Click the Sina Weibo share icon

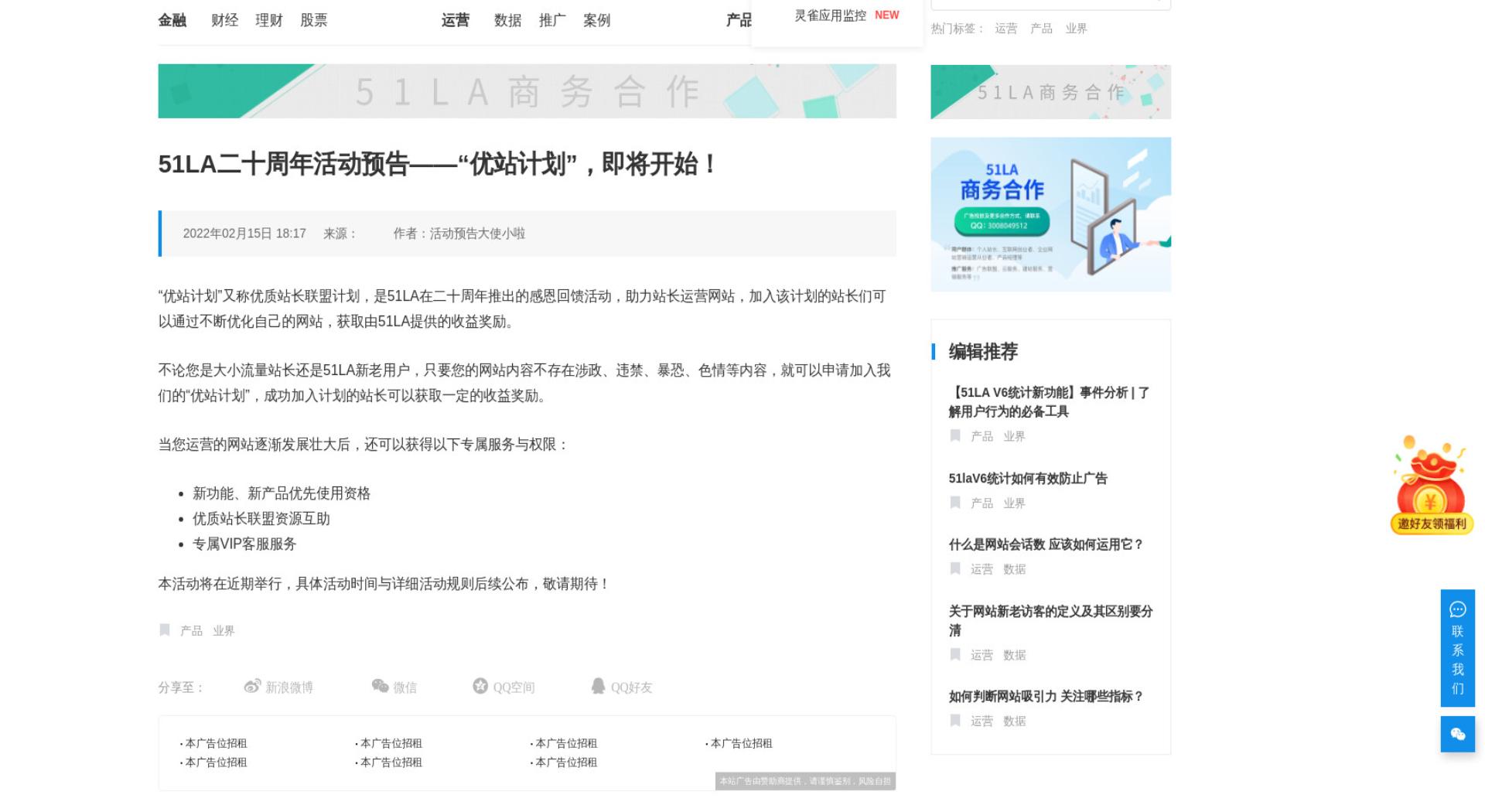(x=252, y=687)
